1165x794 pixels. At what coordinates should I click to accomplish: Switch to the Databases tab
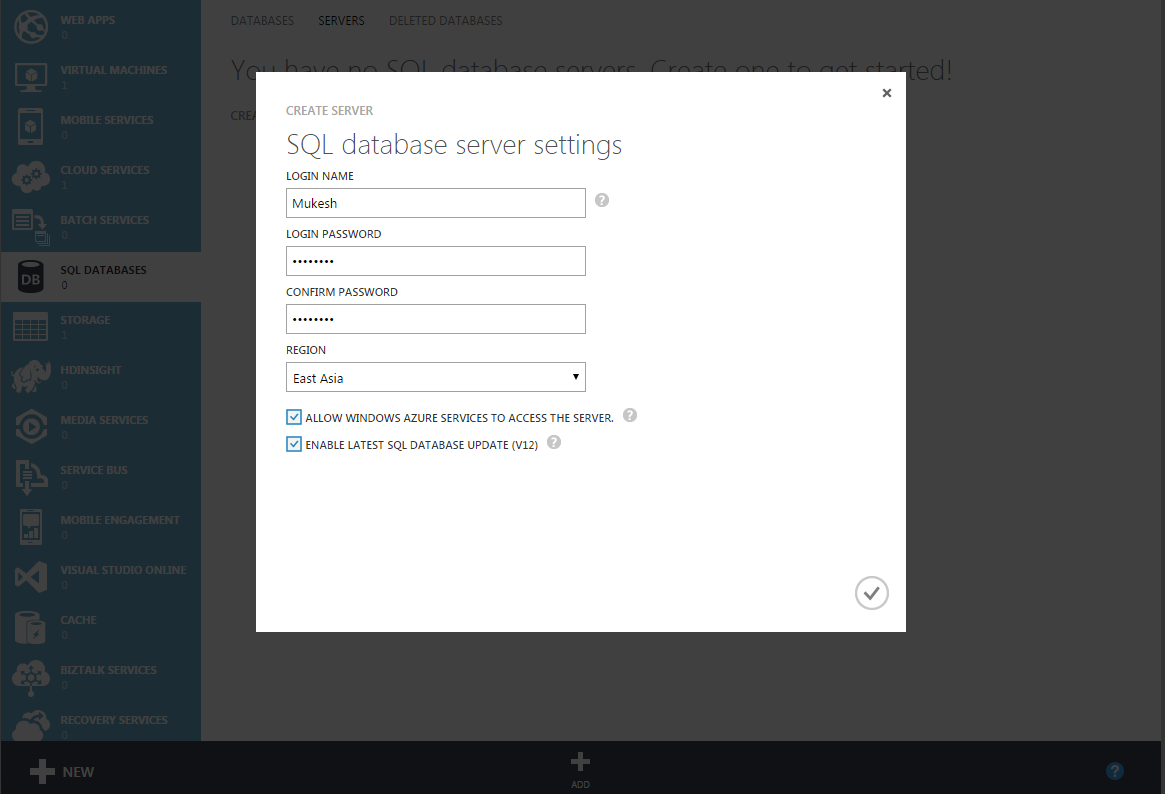point(262,21)
